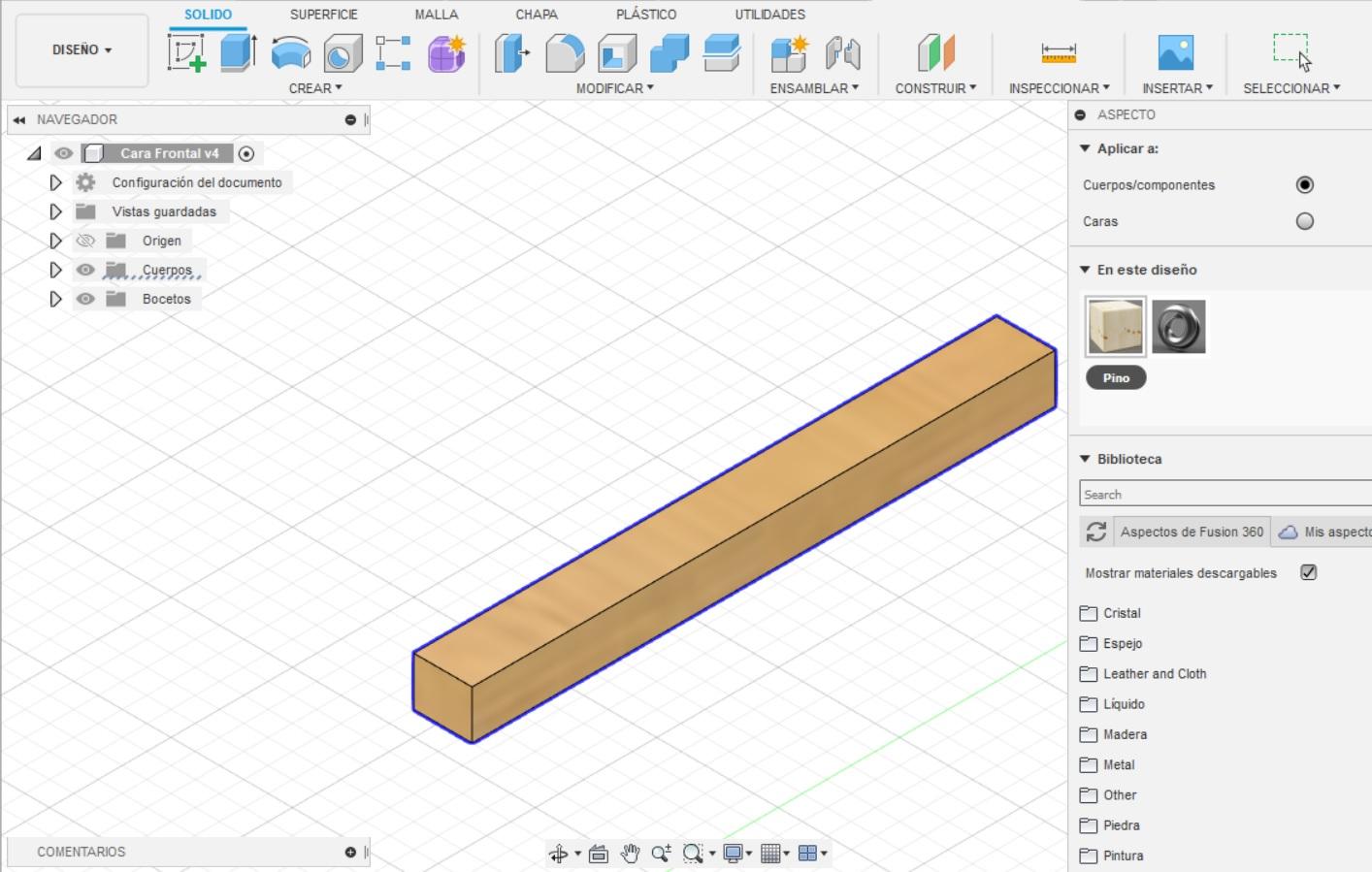
Task: Collapse the En este diseño section
Action: click(x=1086, y=270)
